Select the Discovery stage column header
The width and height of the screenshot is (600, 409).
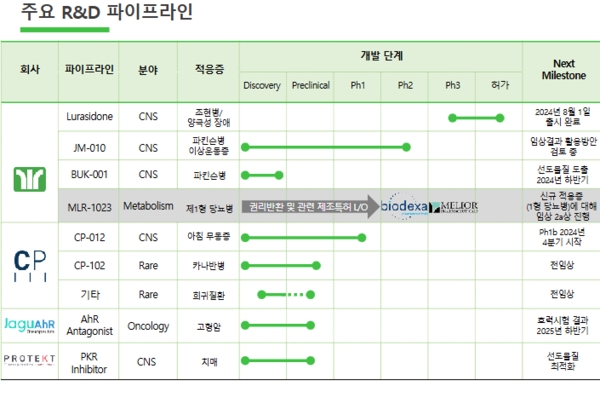[x=262, y=86]
